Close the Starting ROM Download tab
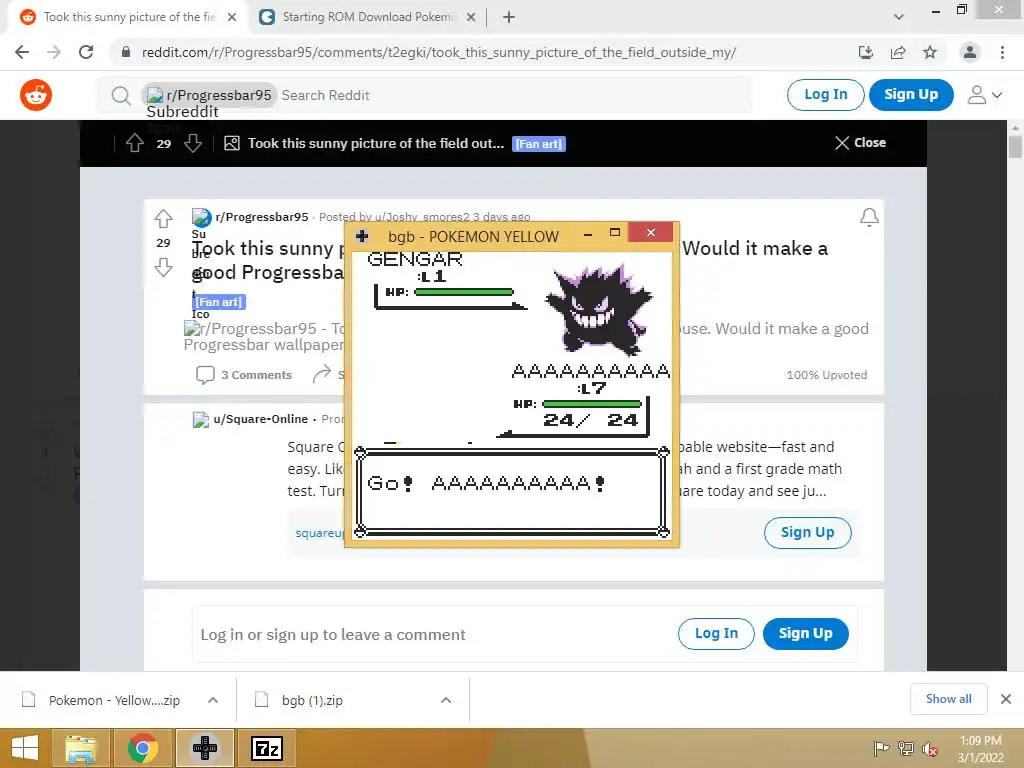Image resolution: width=1024 pixels, height=768 pixels. coord(471,17)
